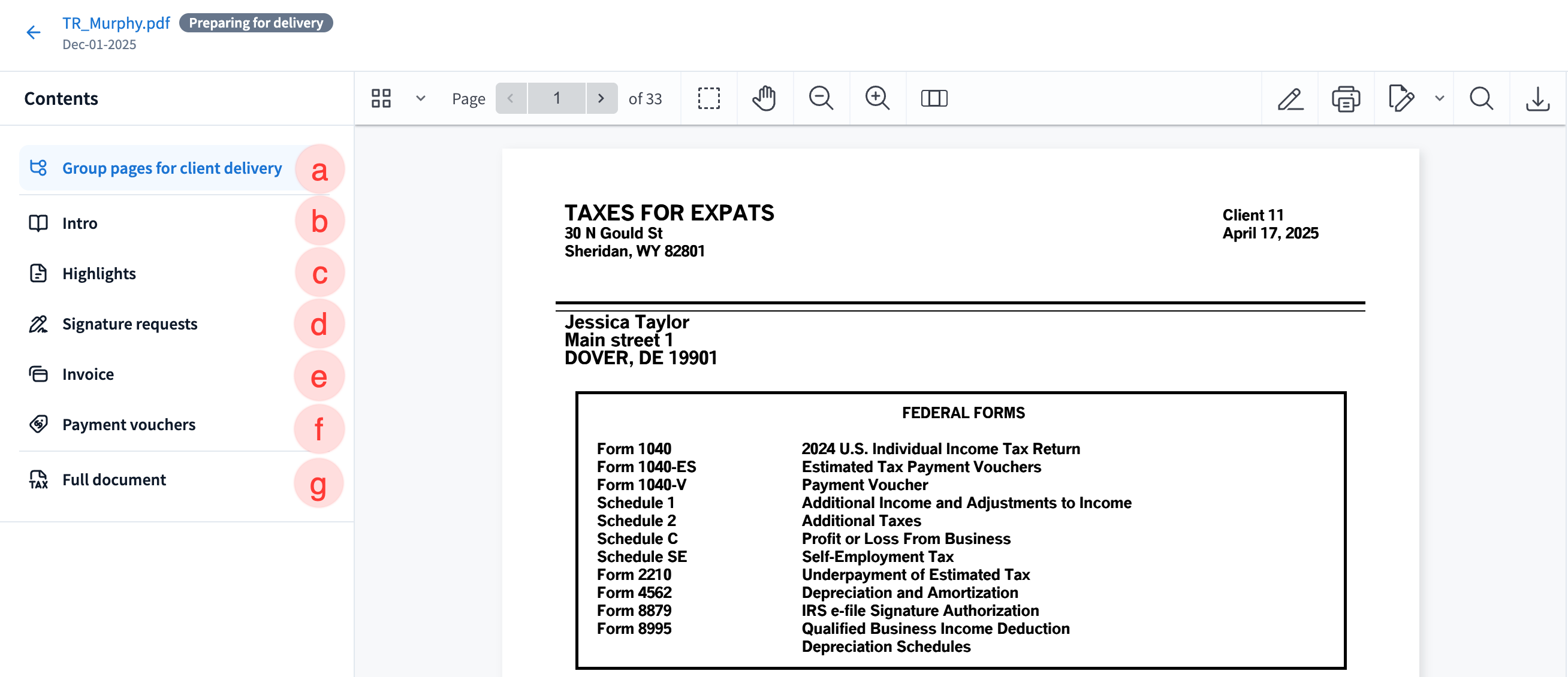Viewport: 1568px width, 677px height.
Task: Click the TAXES FOR EXPATS title
Action: 670,213
